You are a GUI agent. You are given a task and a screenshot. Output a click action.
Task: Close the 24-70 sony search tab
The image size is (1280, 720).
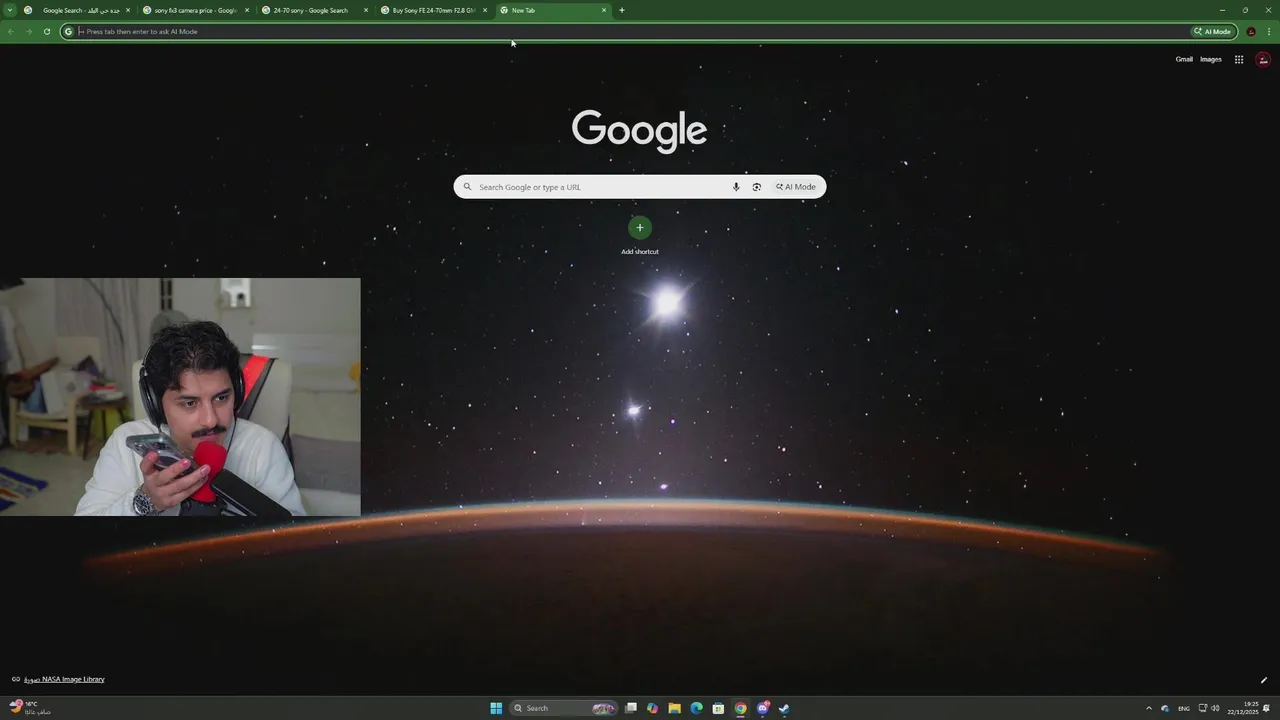click(x=366, y=10)
